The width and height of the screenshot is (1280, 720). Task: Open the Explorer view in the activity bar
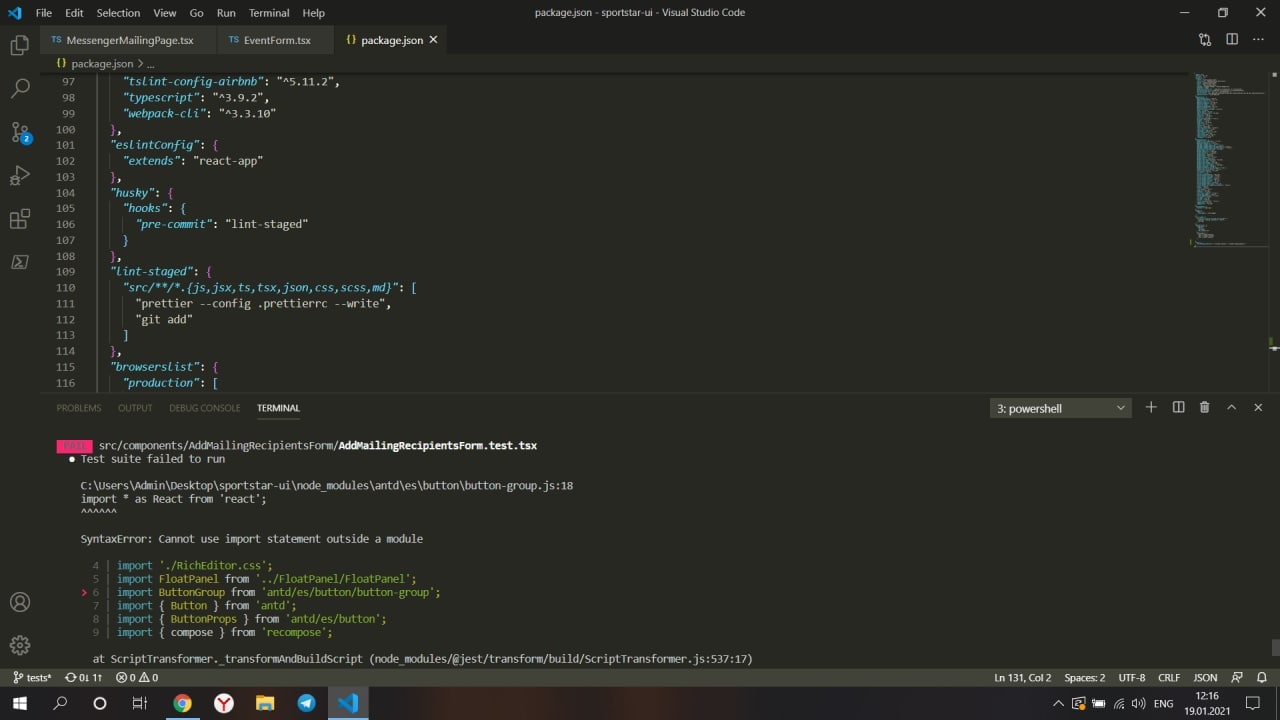tap(19, 45)
